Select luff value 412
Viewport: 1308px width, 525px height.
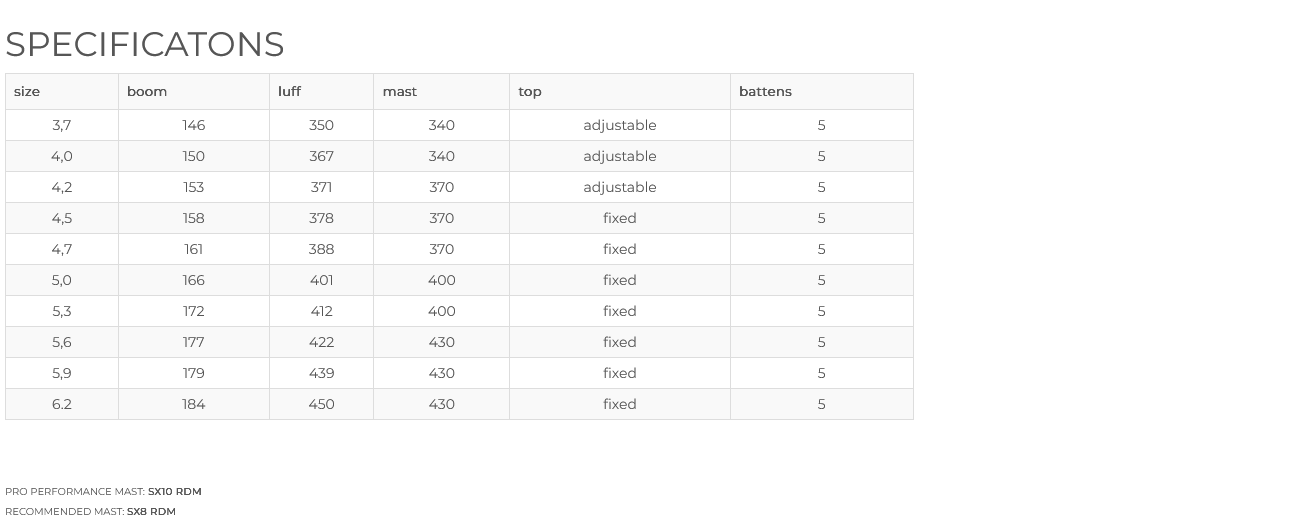[x=321, y=311]
